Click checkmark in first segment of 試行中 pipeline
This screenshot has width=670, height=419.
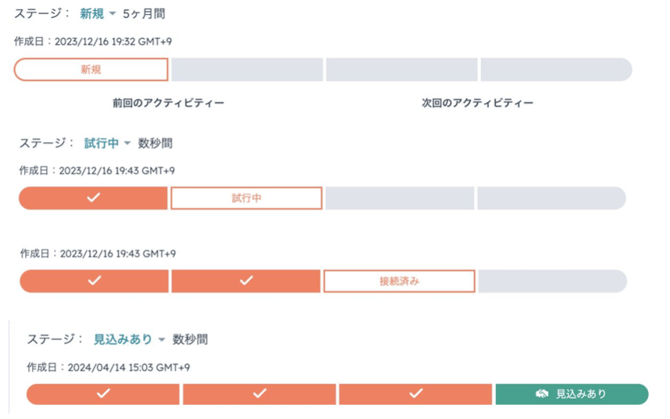(93, 198)
